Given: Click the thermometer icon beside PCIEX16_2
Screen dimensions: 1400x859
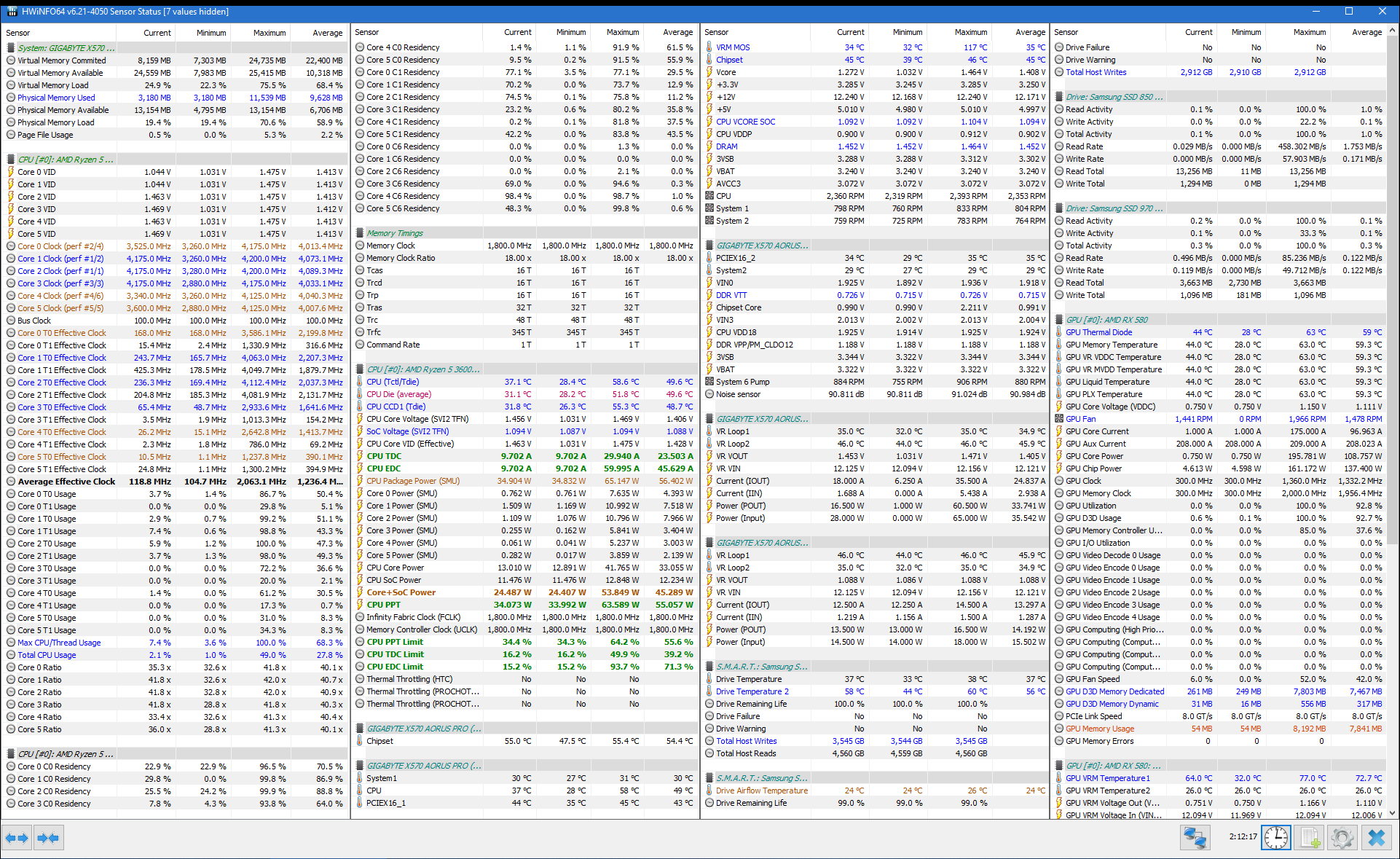Looking at the screenshot, I should point(709,258).
